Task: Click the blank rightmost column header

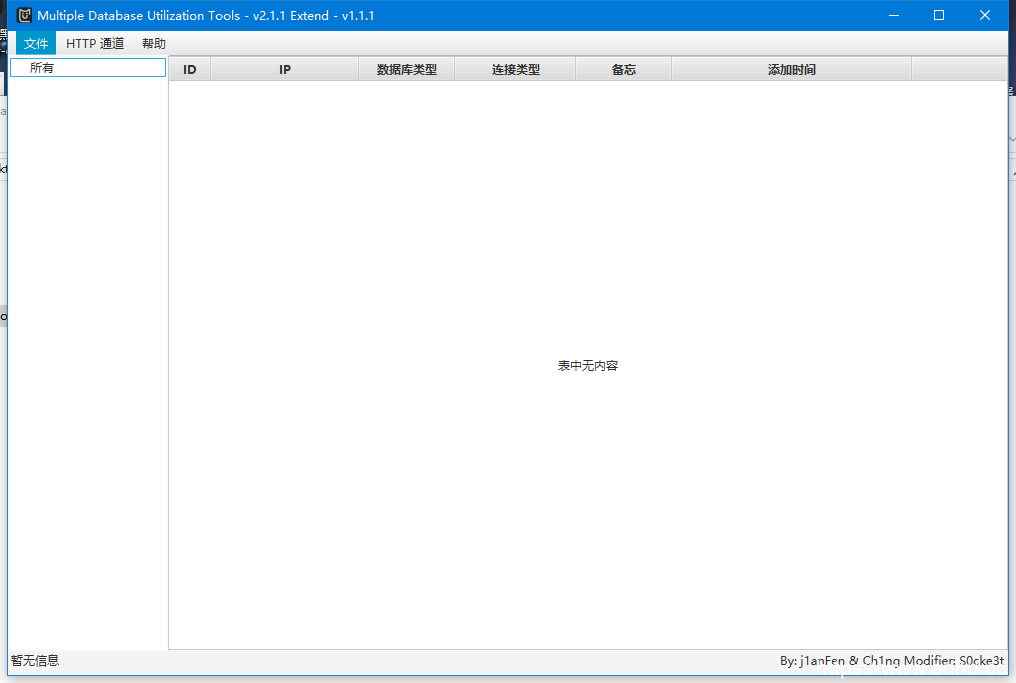Action: point(958,70)
